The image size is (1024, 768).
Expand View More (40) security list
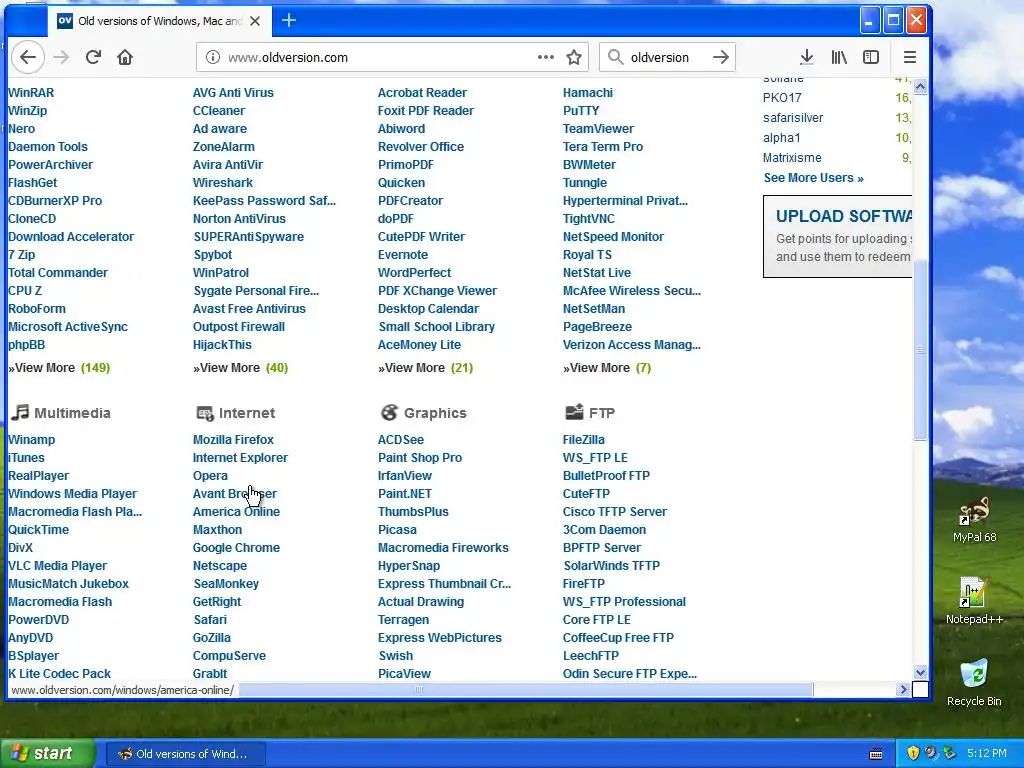click(x=240, y=368)
